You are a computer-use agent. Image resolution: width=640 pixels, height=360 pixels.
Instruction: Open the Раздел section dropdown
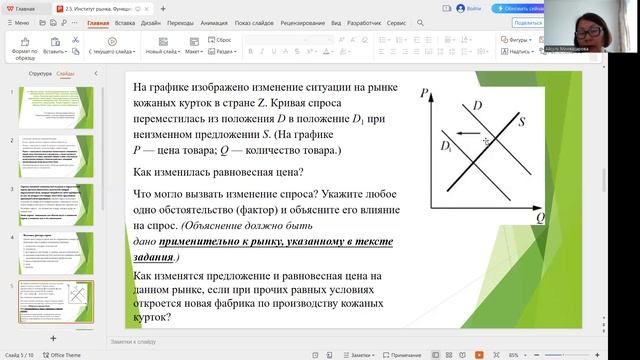[x=222, y=51]
